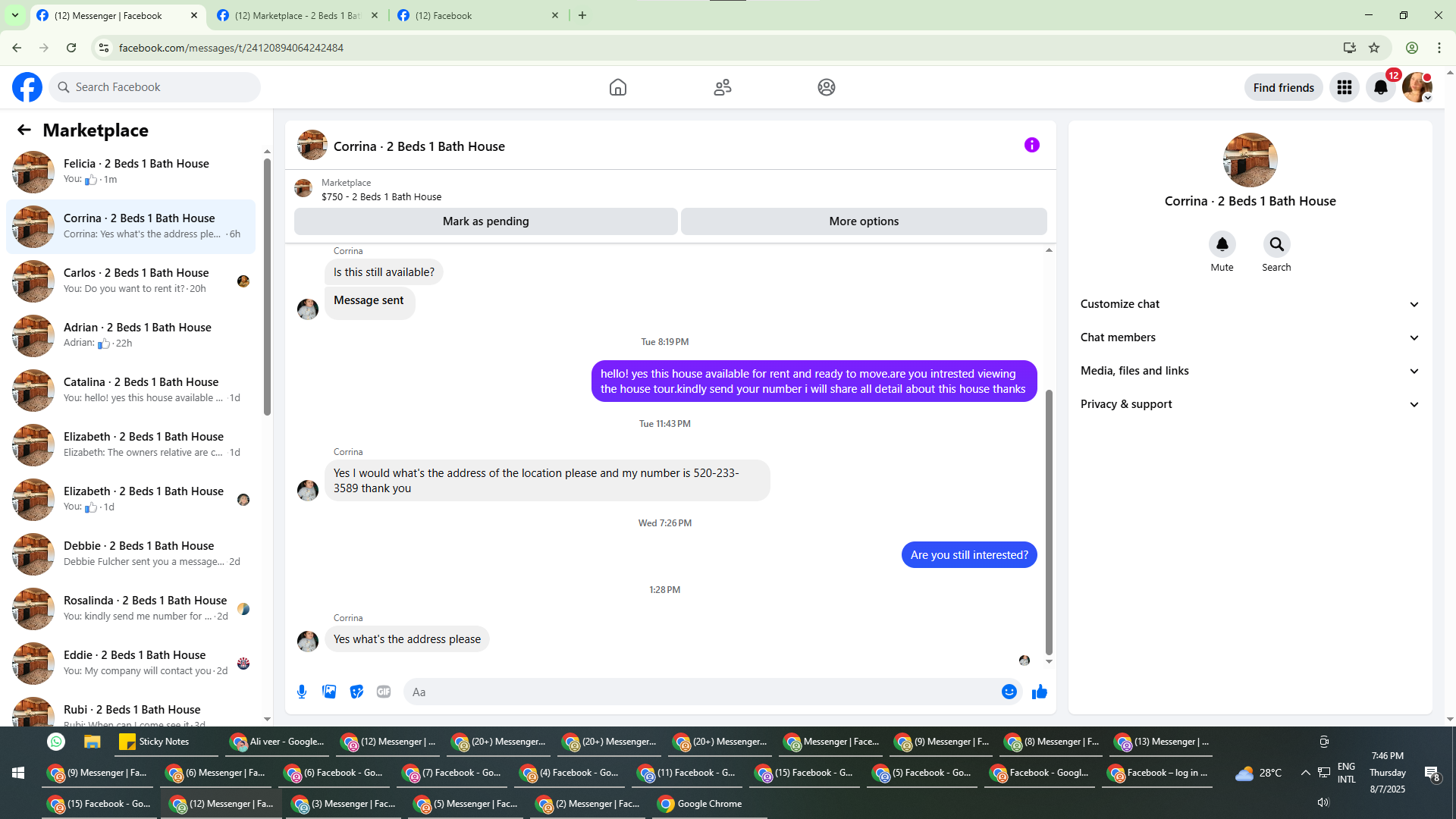1456x819 pixels.
Task: Click Mark as pending button
Action: pos(486,221)
